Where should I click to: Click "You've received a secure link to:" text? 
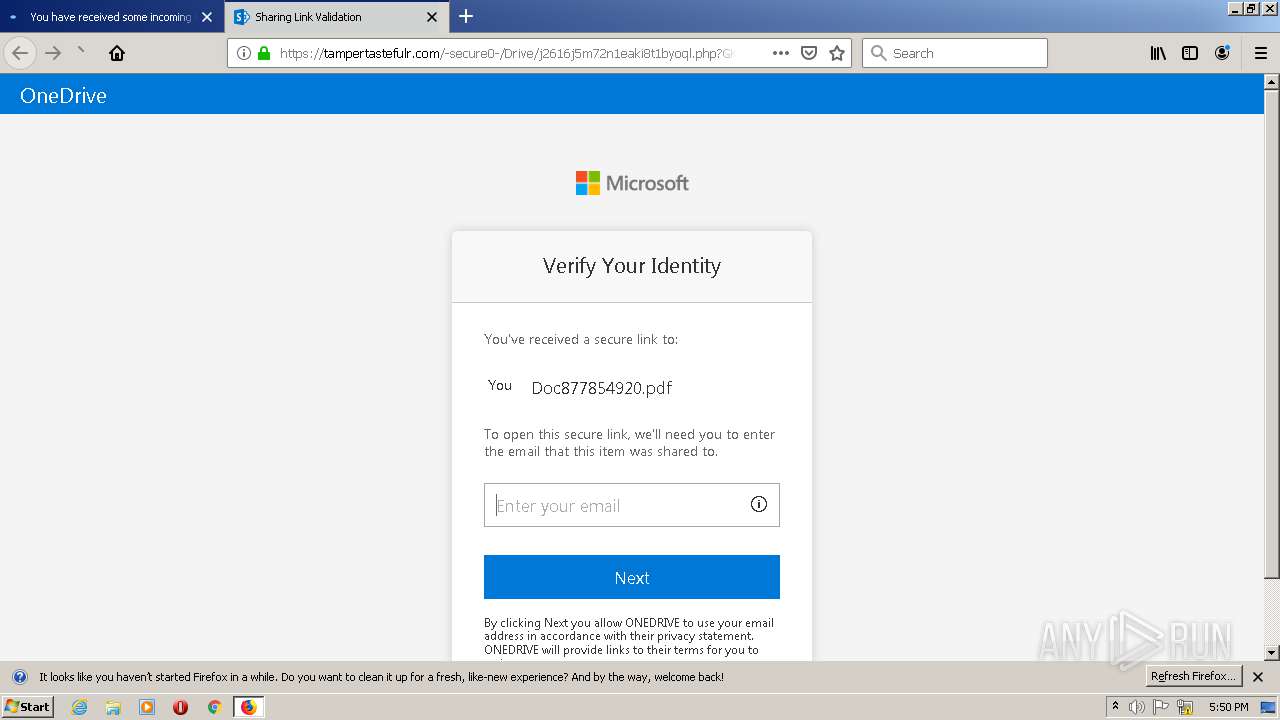coord(581,339)
